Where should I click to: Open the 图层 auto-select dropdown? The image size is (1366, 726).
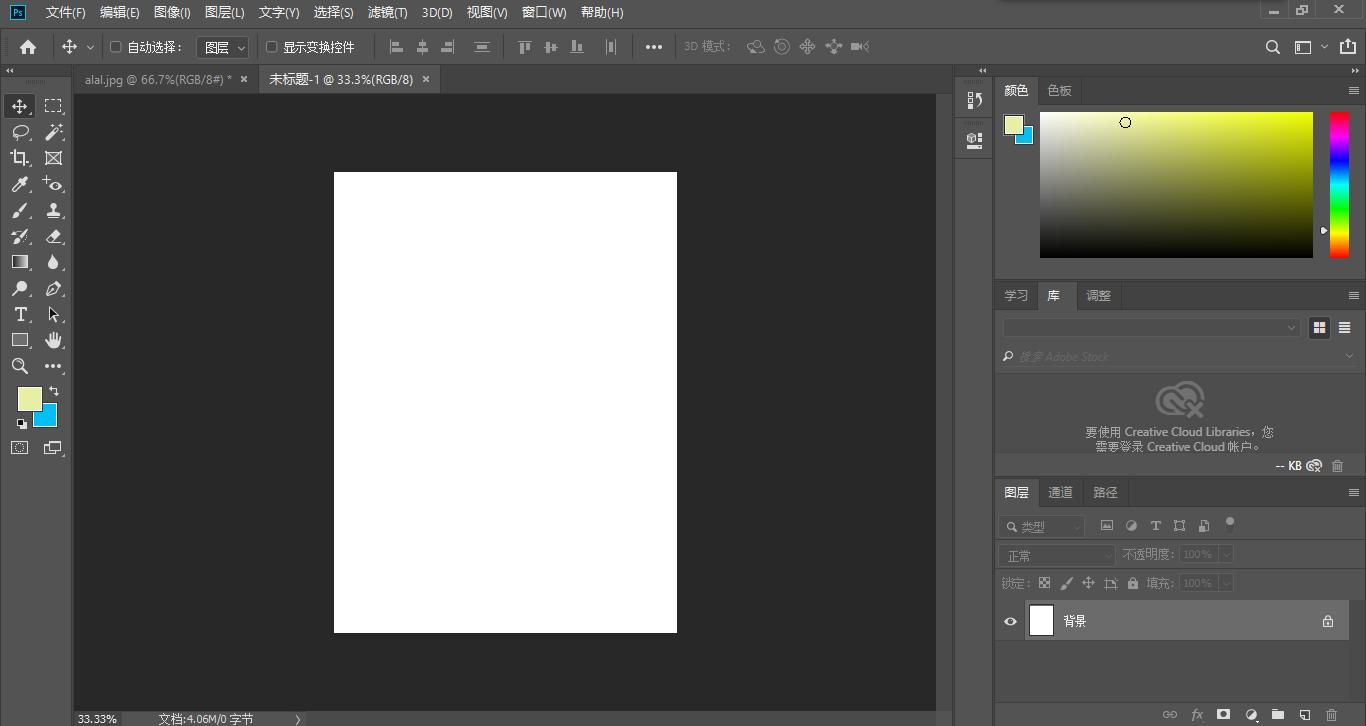click(222, 47)
